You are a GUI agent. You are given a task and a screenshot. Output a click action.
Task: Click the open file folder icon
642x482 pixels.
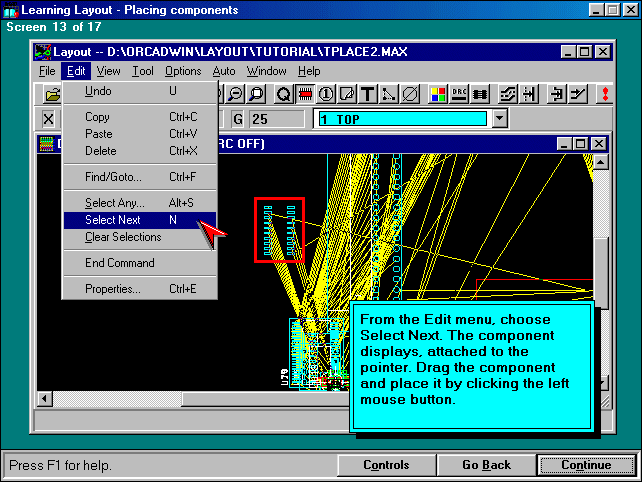click(52, 94)
